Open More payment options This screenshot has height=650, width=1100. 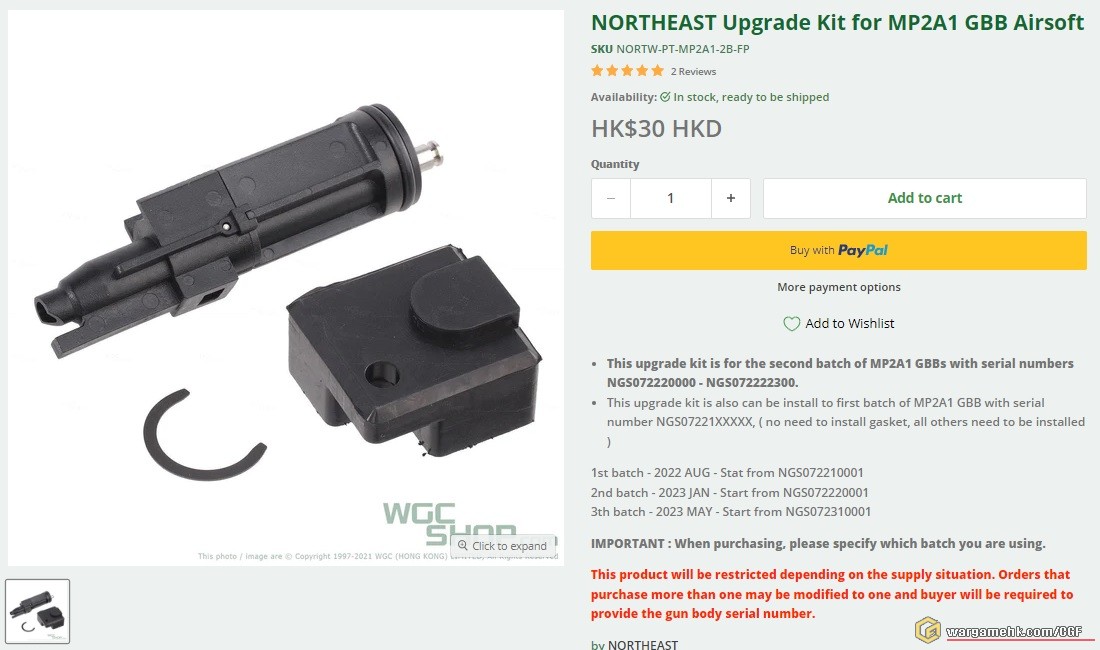(838, 287)
